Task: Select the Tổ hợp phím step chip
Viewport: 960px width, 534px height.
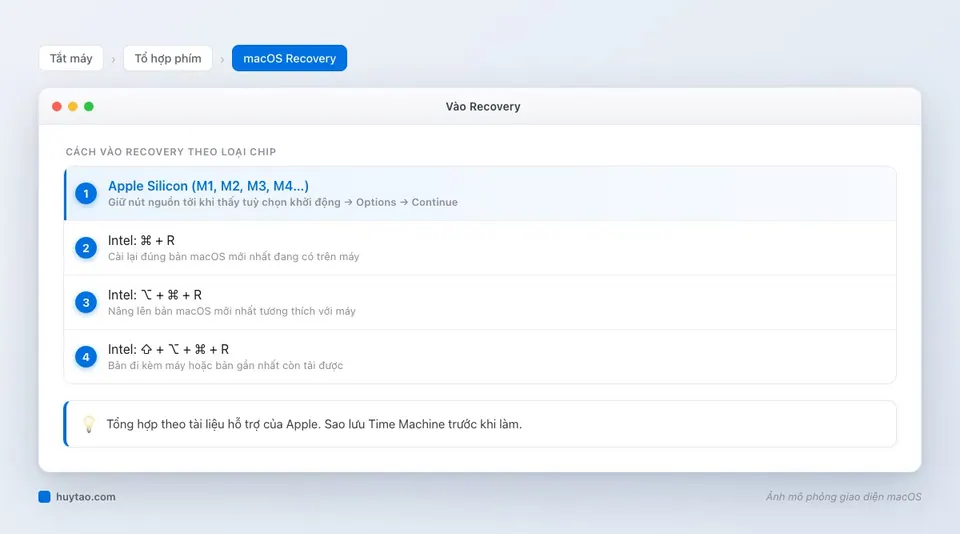Action: (x=168, y=58)
